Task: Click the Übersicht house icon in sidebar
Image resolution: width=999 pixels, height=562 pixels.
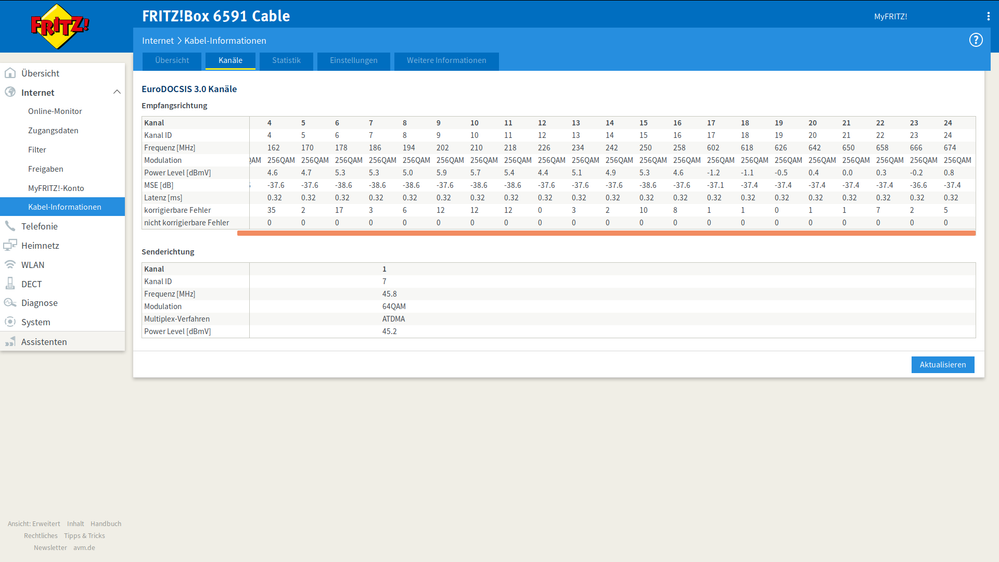Action: coord(10,73)
